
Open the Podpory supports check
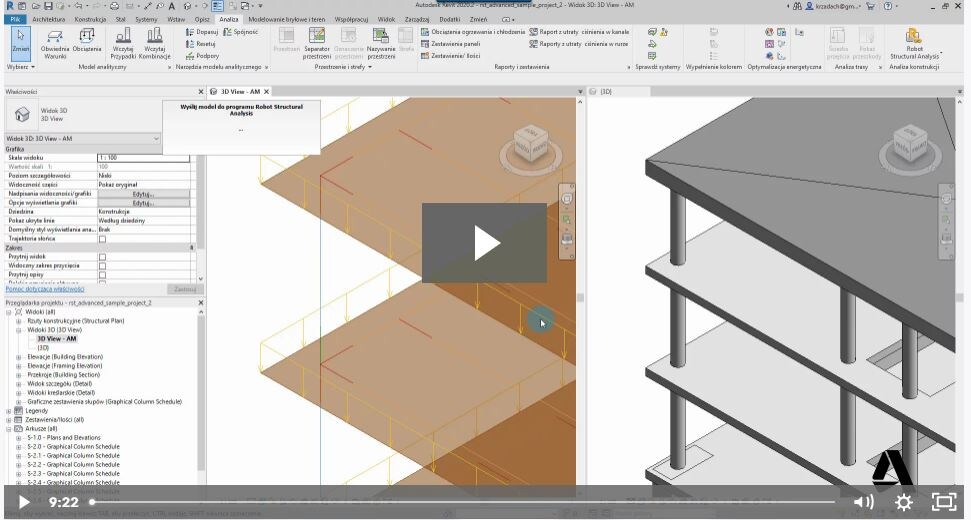[202, 56]
